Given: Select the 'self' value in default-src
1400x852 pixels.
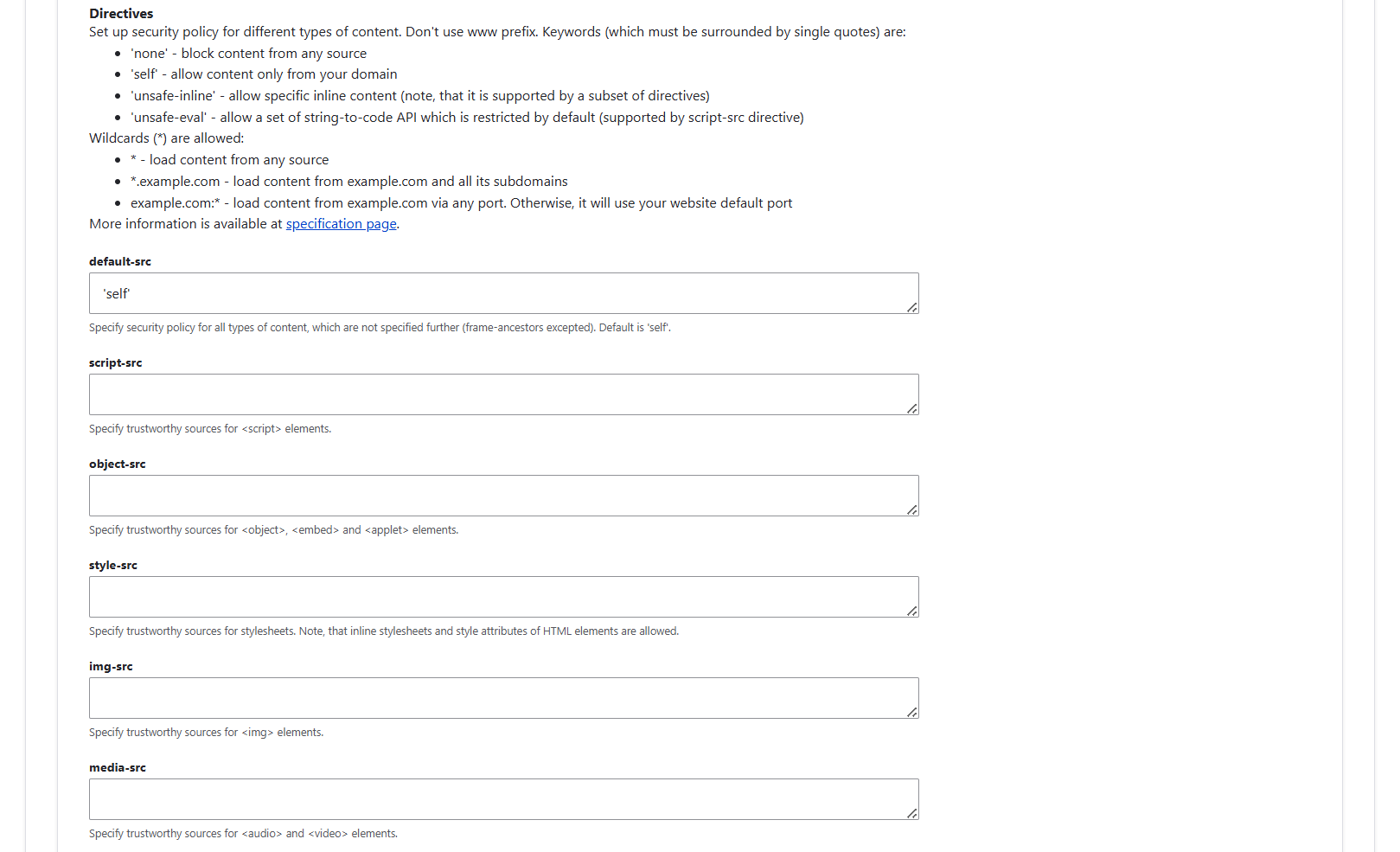Looking at the screenshot, I should pyautogui.click(x=116, y=293).
